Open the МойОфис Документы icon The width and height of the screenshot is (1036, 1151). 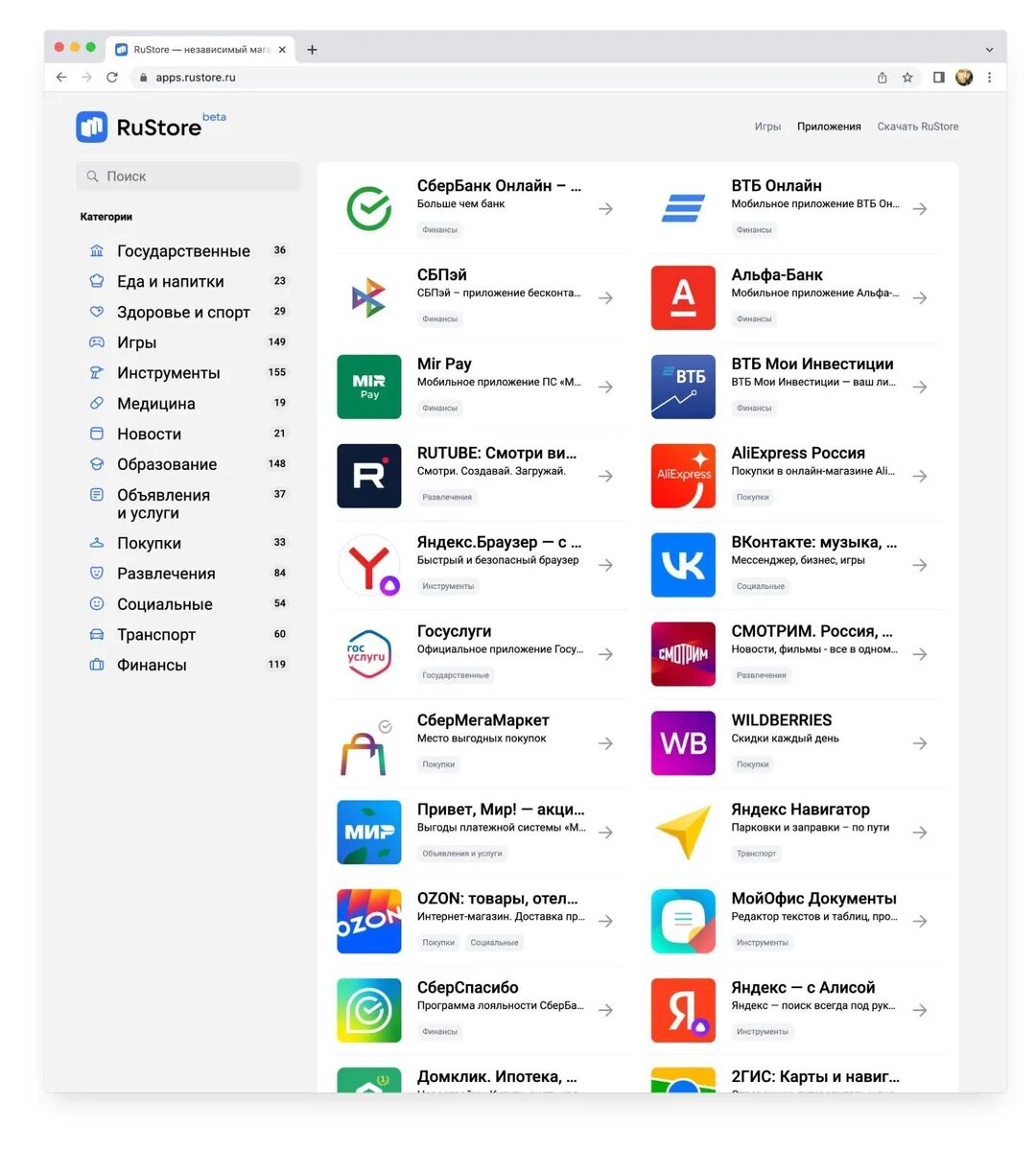click(683, 922)
